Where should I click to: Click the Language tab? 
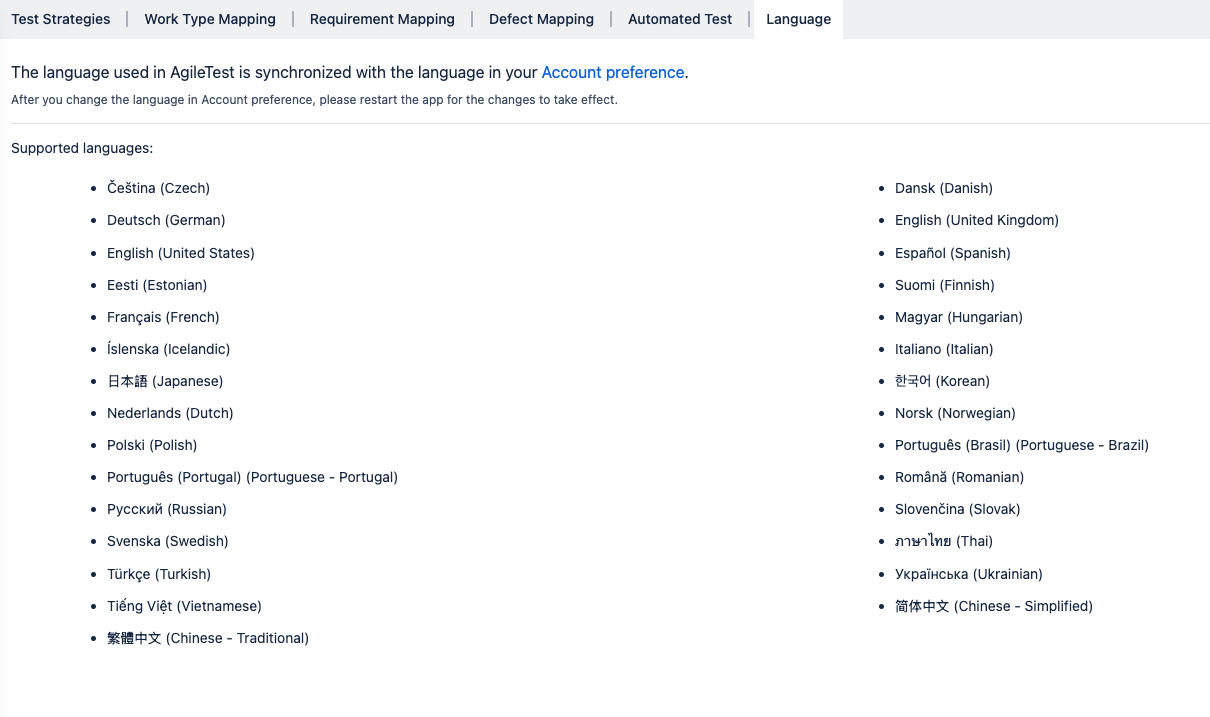point(798,19)
